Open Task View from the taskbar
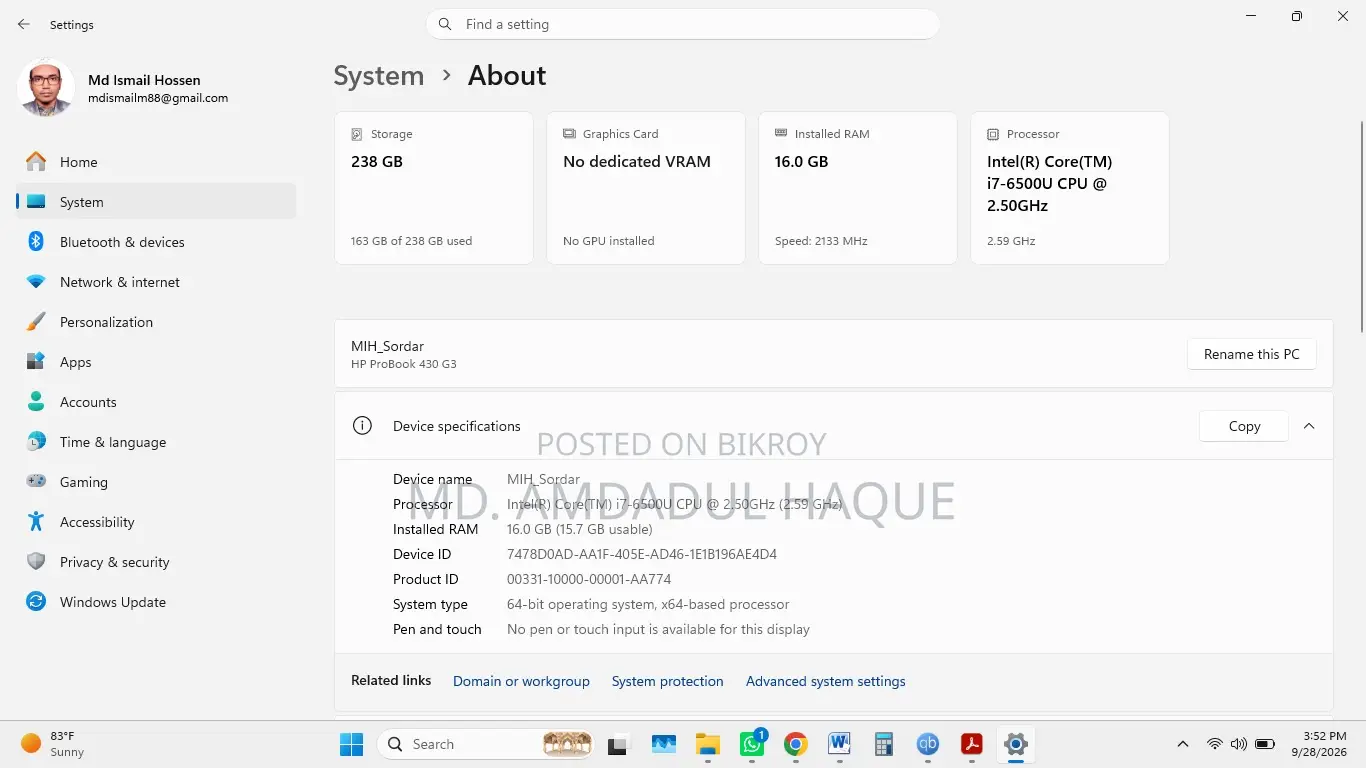1366x768 pixels. [618, 744]
